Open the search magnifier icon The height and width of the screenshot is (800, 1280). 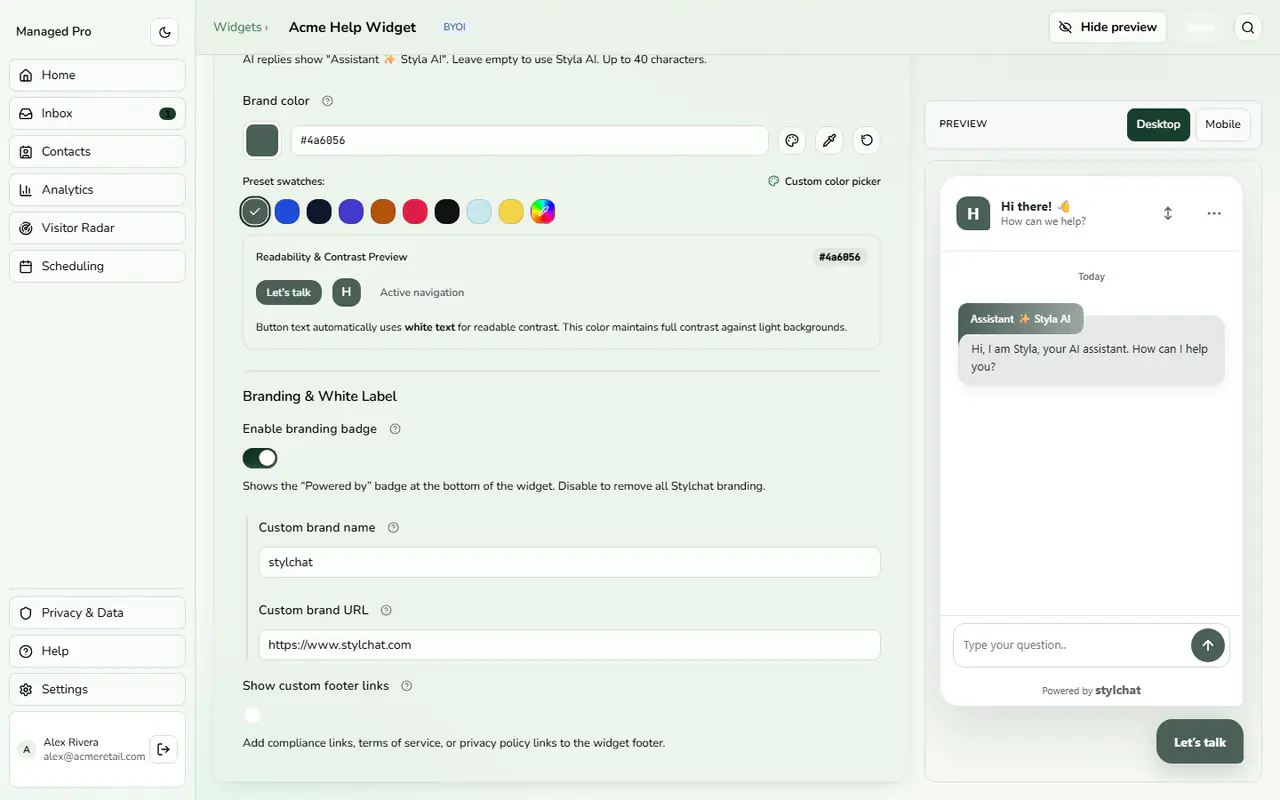pyautogui.click(x=1248, y=28)
